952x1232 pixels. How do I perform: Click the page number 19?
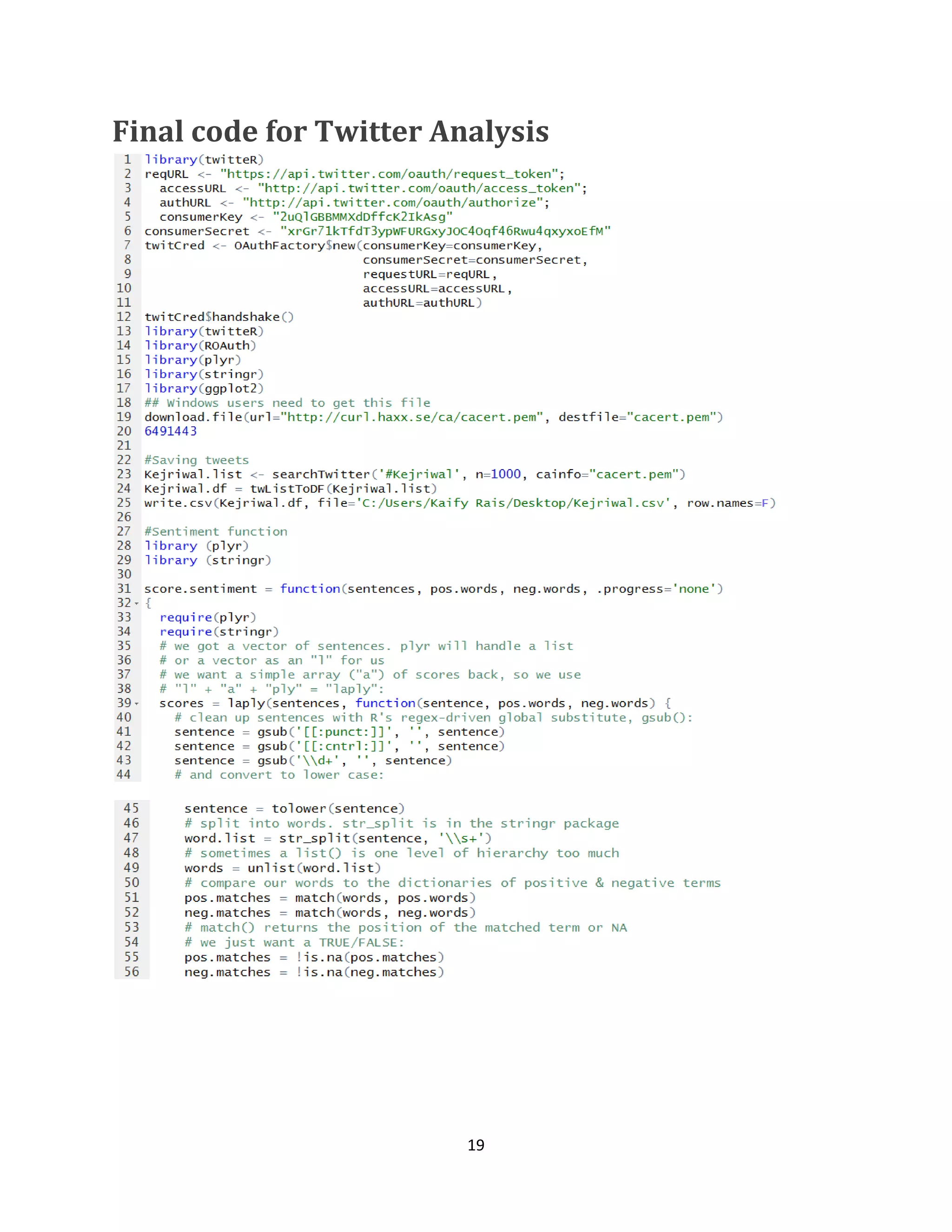coord(476,1145)
